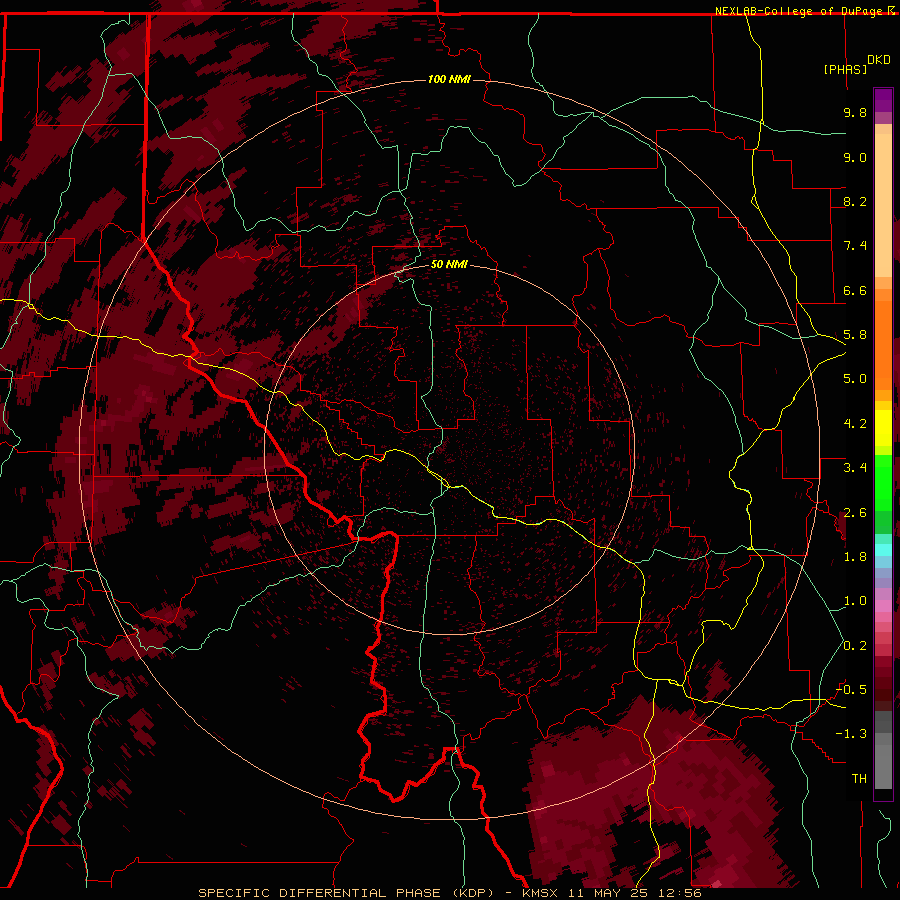Click the NEXLAB-College of DuPage label
Screen dimensions: 900x900
pos(799,11)
